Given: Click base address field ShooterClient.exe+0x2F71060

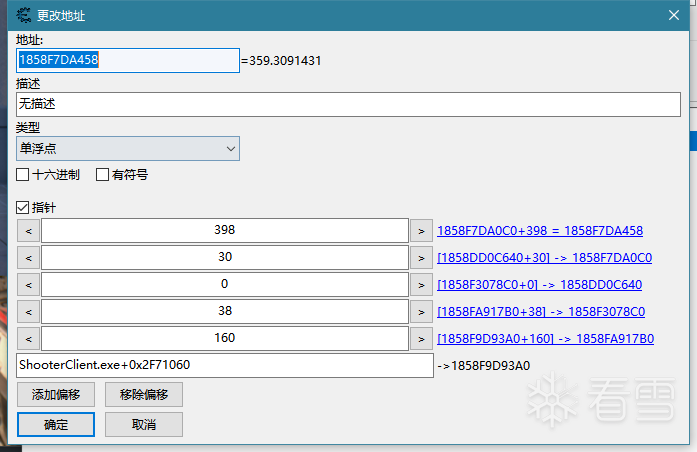Looking at the screenshot, I should pos(225,366).
